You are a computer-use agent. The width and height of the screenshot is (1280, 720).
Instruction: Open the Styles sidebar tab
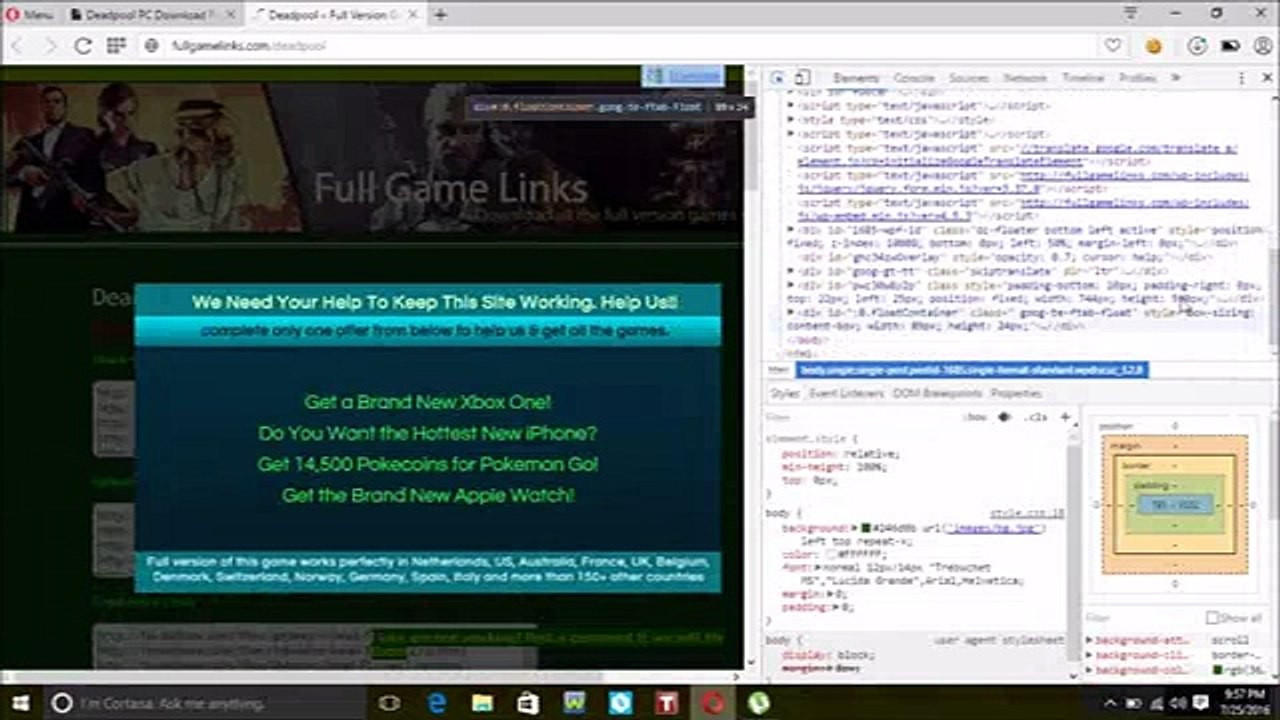785,393
